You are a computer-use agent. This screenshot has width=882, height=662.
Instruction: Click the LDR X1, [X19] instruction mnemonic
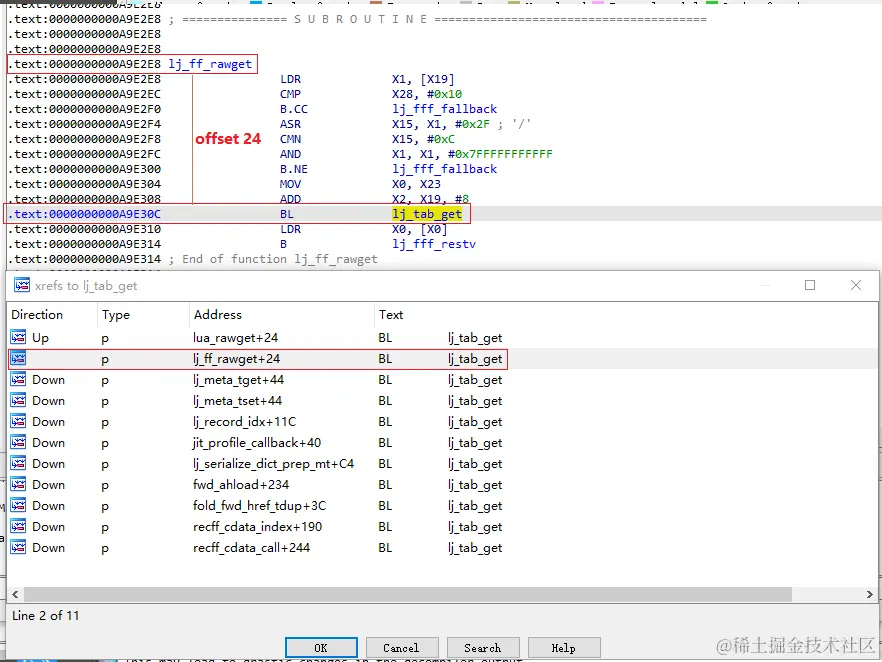tap(290, 79)
